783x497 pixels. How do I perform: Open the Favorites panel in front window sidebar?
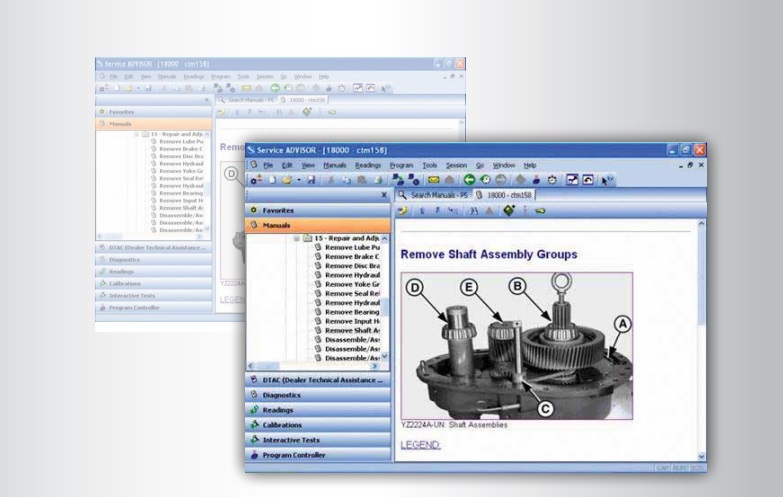(318, 210)
